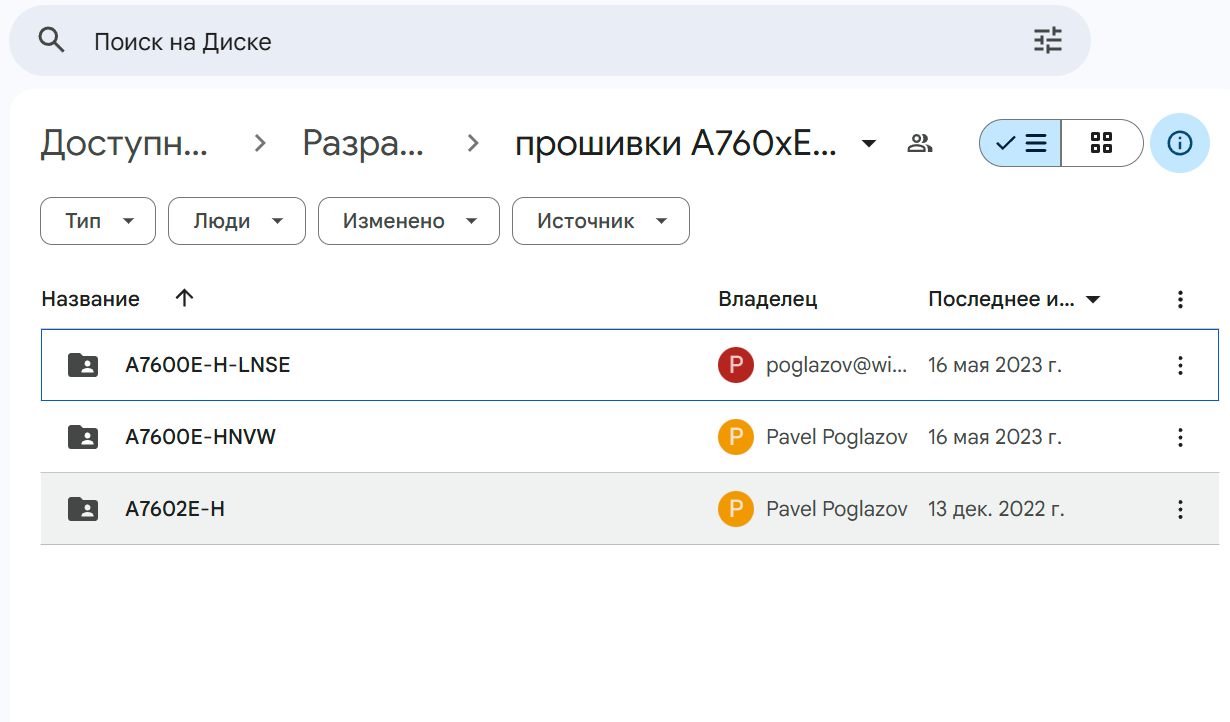Screen dimensions: 1230x722
Task: Expand the Тип filter dropdown
Action: click(98, 221)
